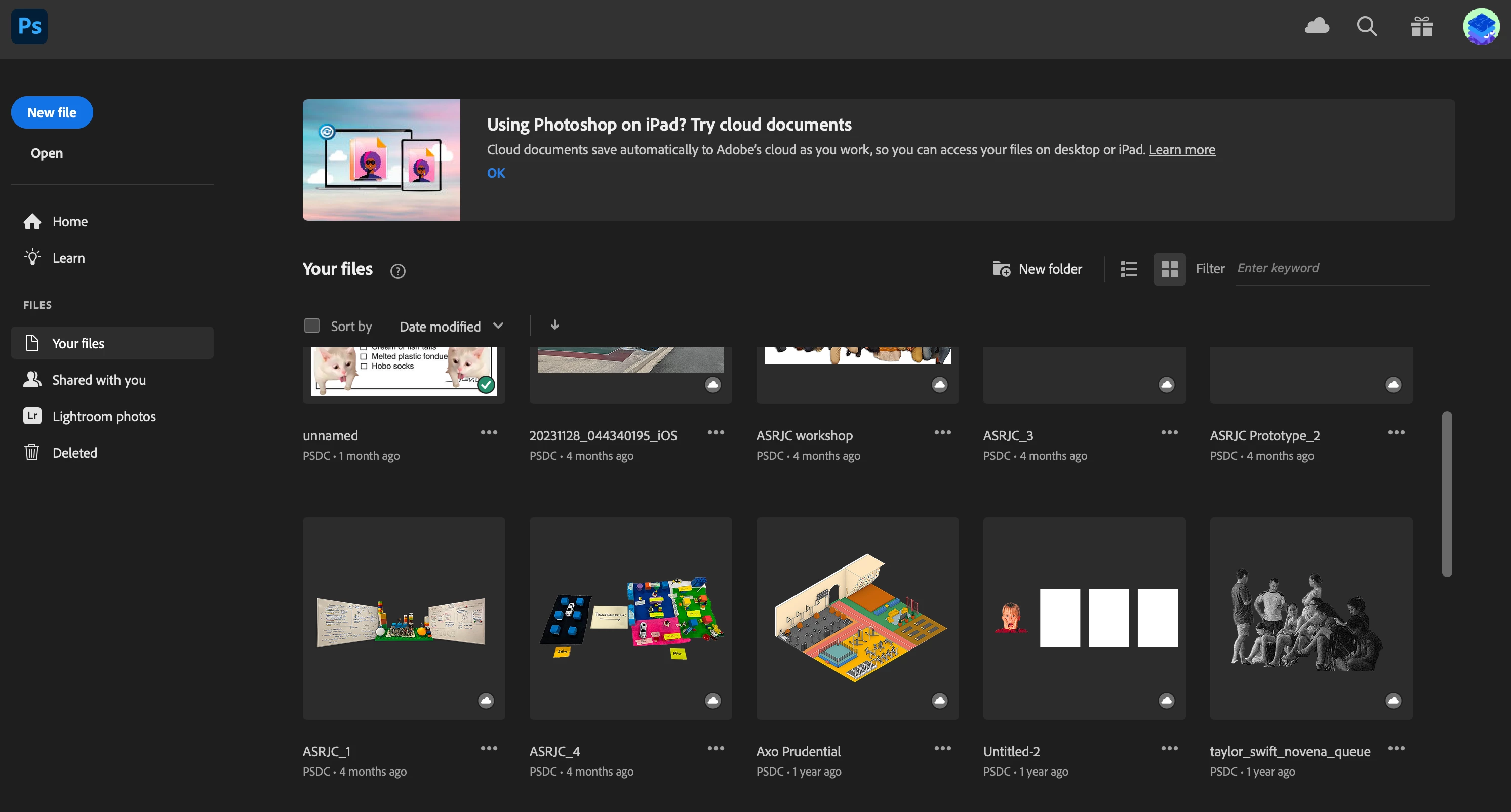This screenshot has width=1511, height=812.
Task: Open the profile avatar menu
Action: tap(1480, 26)
